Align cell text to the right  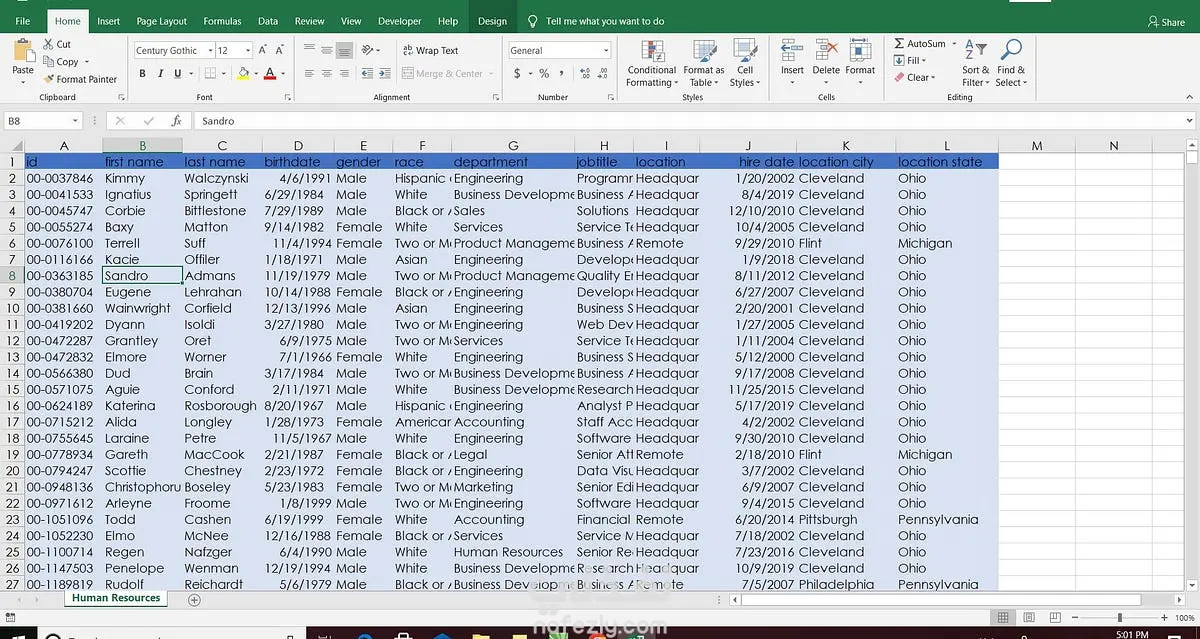click(x=343, y=74)
